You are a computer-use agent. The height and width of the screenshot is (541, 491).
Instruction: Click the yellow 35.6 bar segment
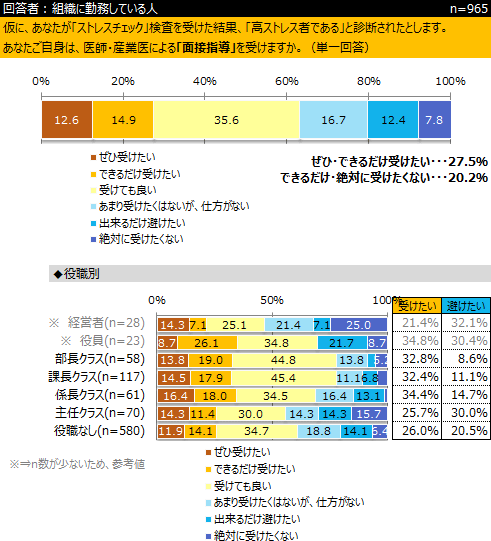(227, 120)
